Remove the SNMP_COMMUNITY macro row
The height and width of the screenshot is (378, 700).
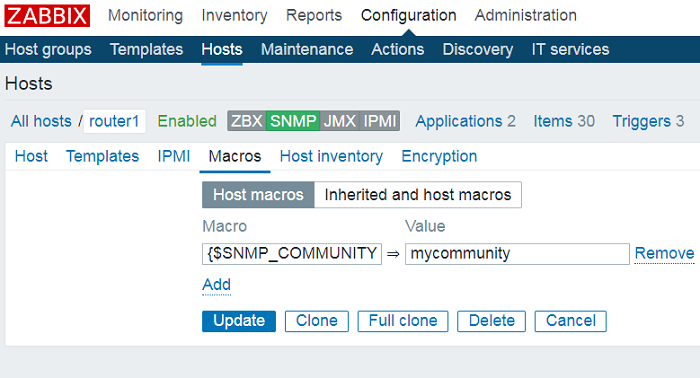(664, 253)
